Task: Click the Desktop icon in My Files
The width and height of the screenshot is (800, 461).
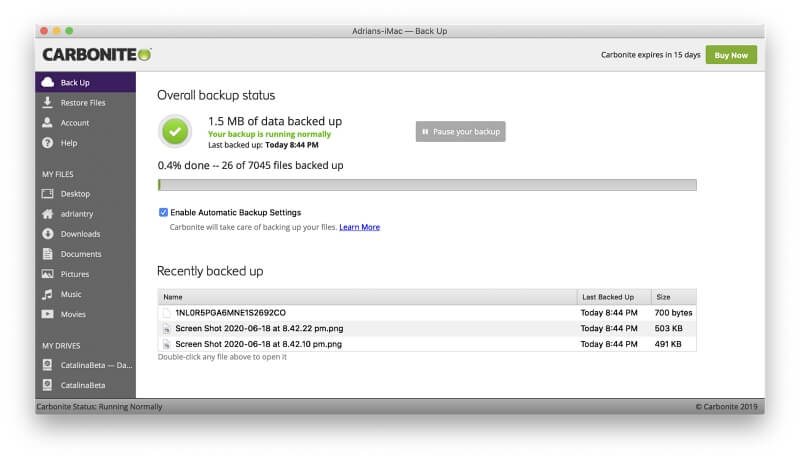Action: [47, 194]
